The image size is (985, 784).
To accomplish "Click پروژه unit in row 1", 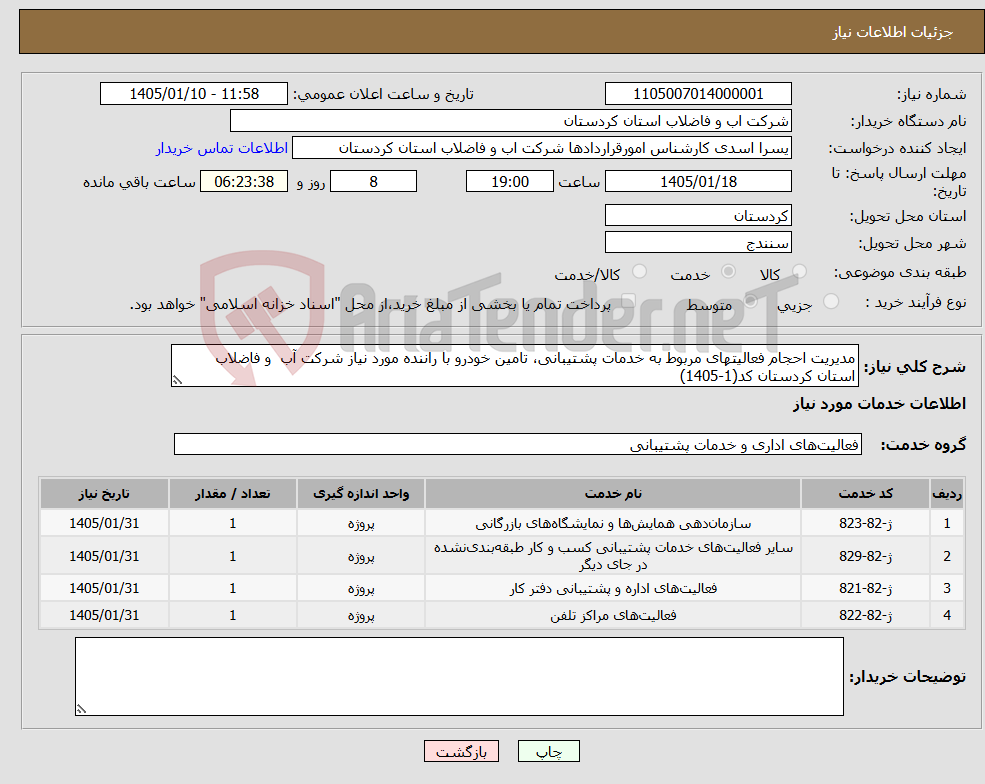I will (361, 523).
